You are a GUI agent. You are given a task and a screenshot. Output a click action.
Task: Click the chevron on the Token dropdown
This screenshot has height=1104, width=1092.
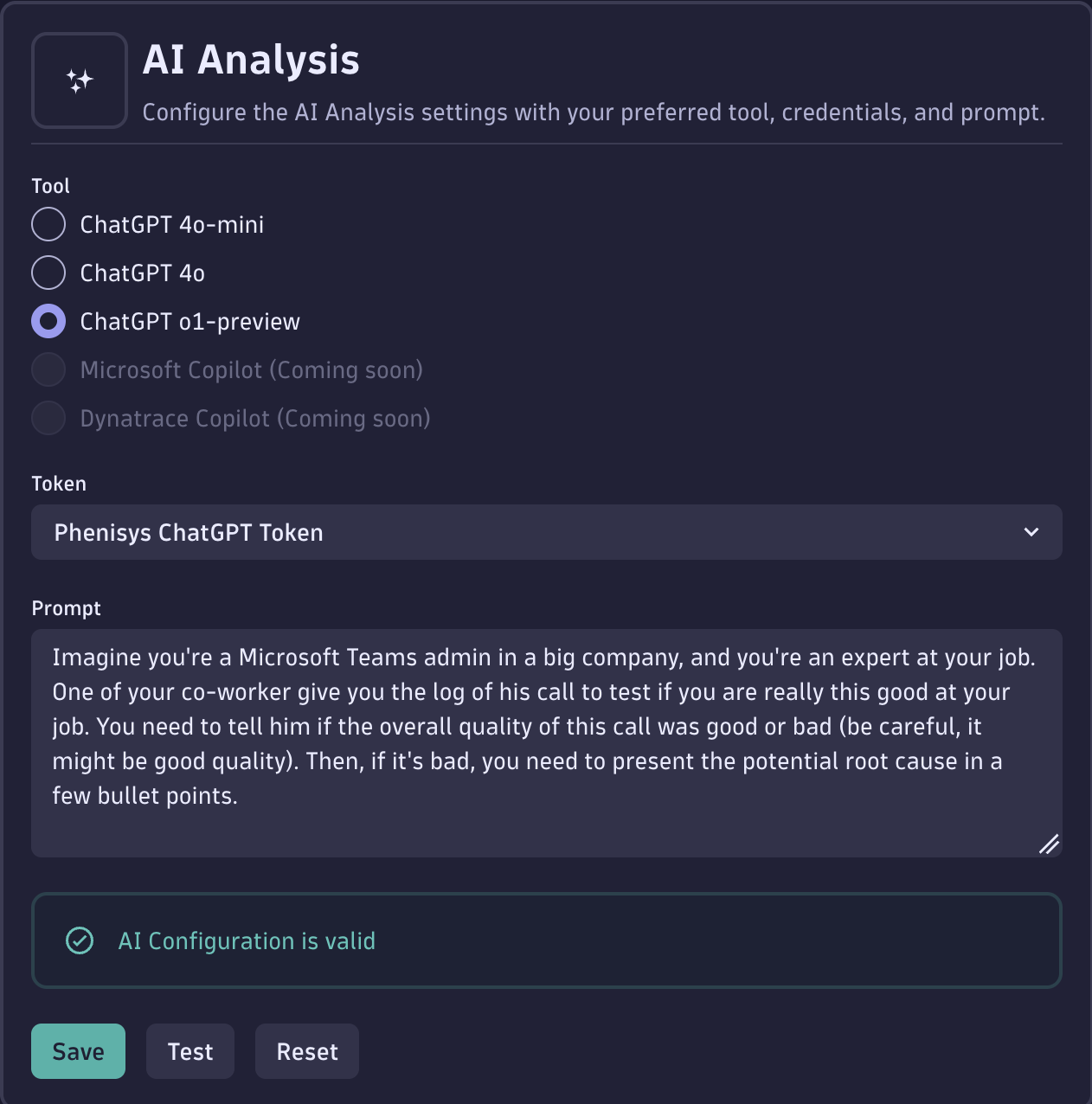pos(1031,532)
